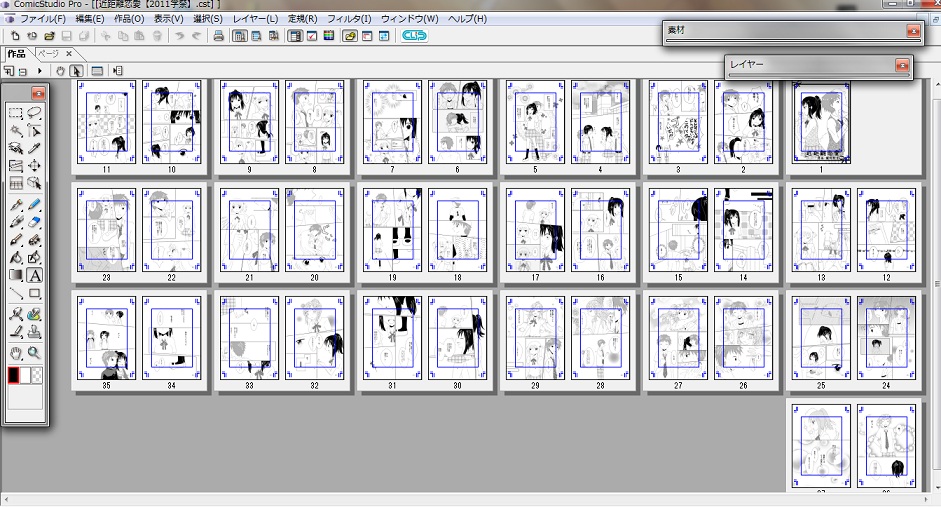Screen dimensions: 941x507
Task: Select the eyedropper tool
Action: tap(34, 148)
